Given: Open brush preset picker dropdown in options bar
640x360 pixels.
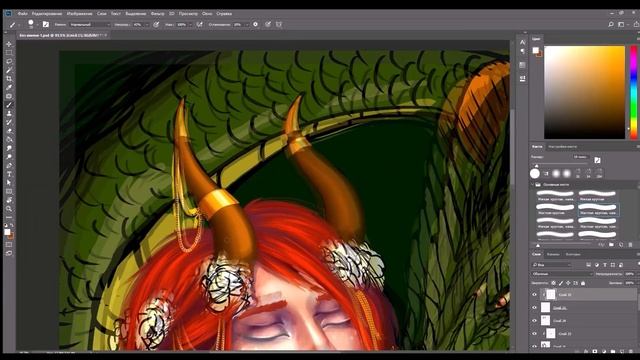Looking at the screenshot, I should (x=37, y=25).
